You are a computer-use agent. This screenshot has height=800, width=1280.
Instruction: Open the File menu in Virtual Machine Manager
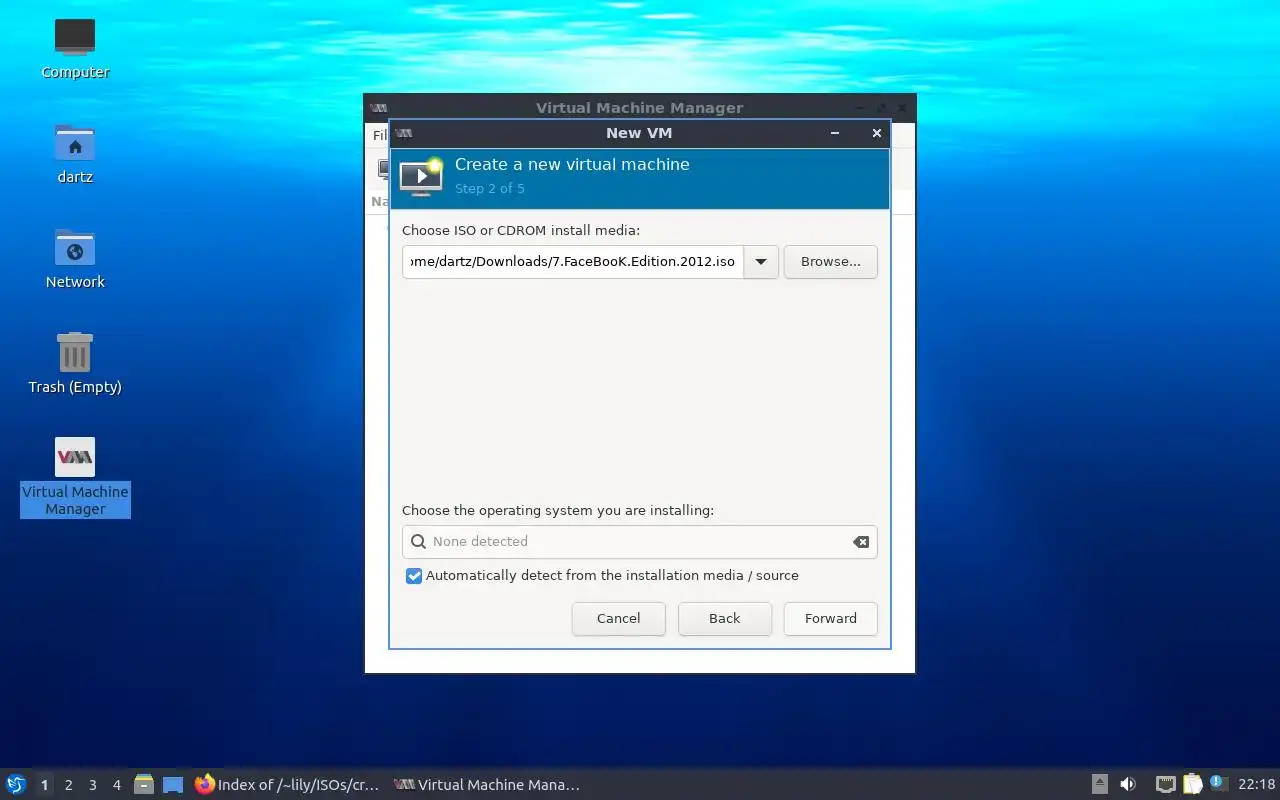pos(380,135)
